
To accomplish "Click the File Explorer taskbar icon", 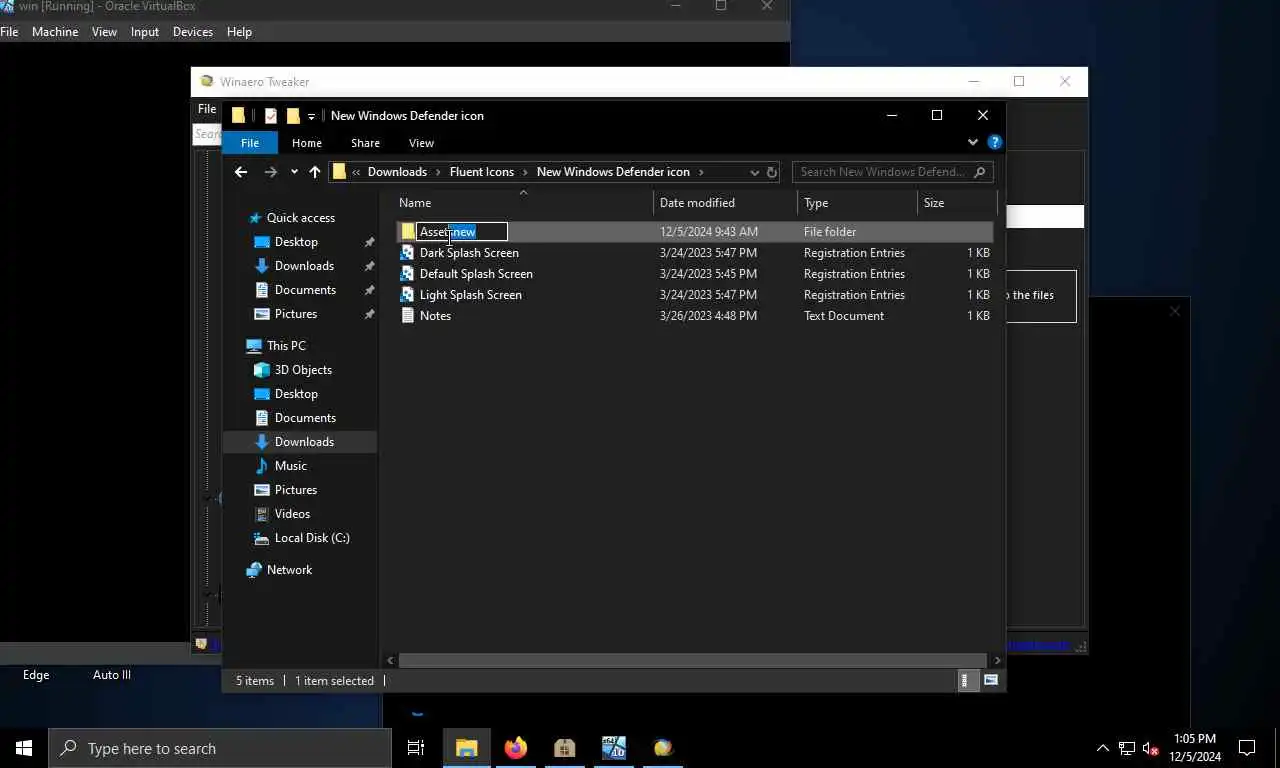I will pyautogui.click(x=467, y=748).
